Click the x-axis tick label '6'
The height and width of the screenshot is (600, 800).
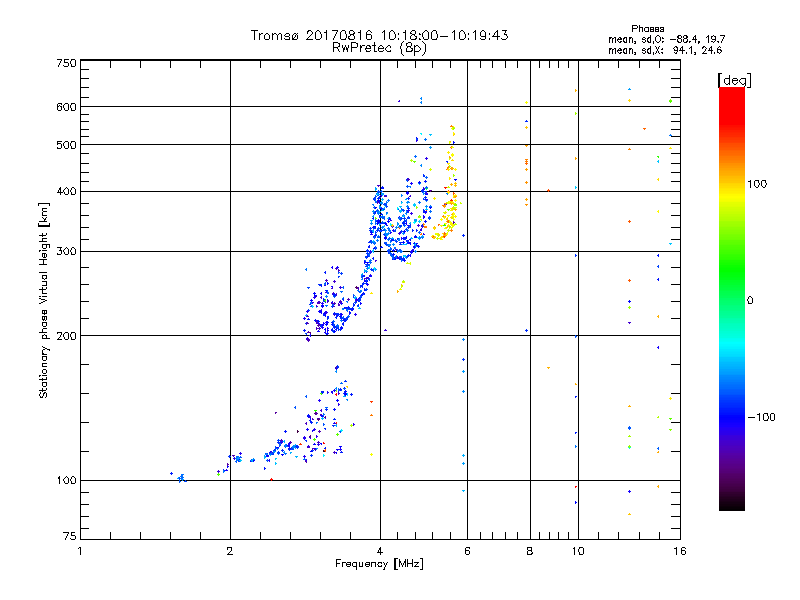(467, 551)
